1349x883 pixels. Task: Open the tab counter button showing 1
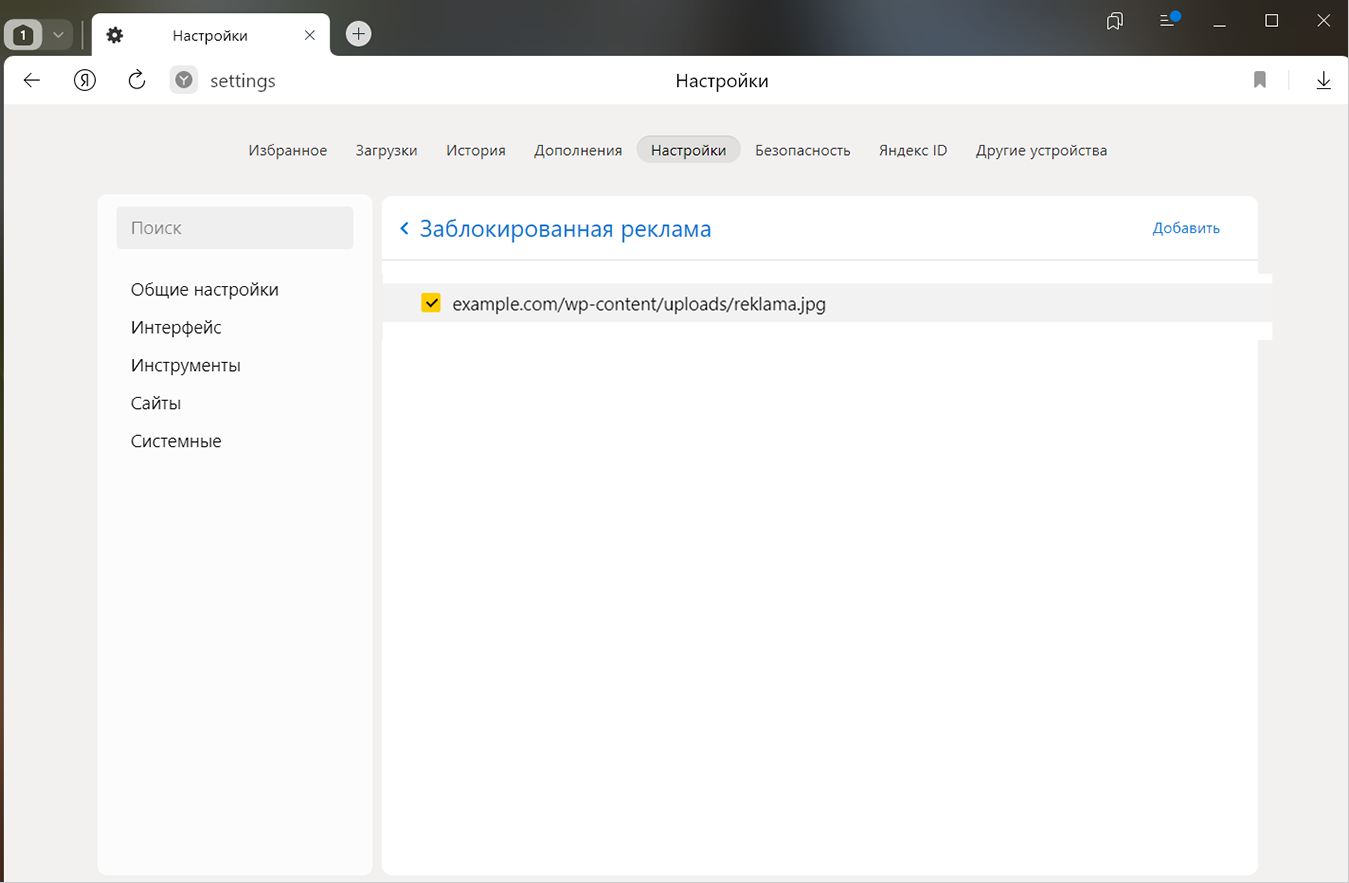click(24, 35)
